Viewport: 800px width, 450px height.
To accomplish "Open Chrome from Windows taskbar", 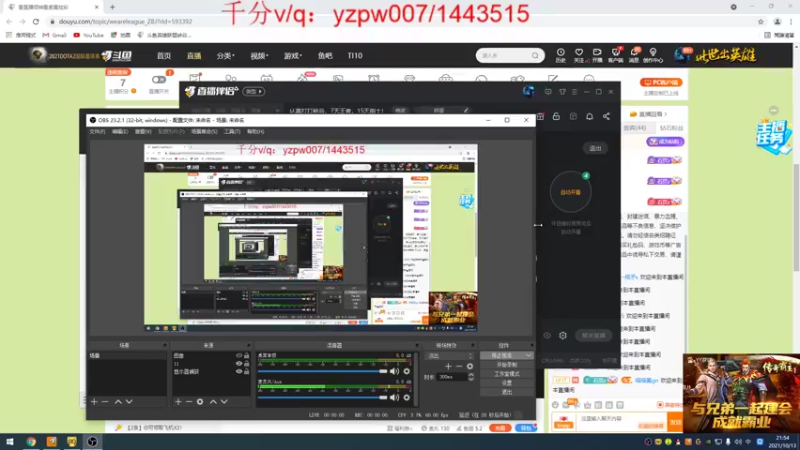I will click(x=31, y=441).
